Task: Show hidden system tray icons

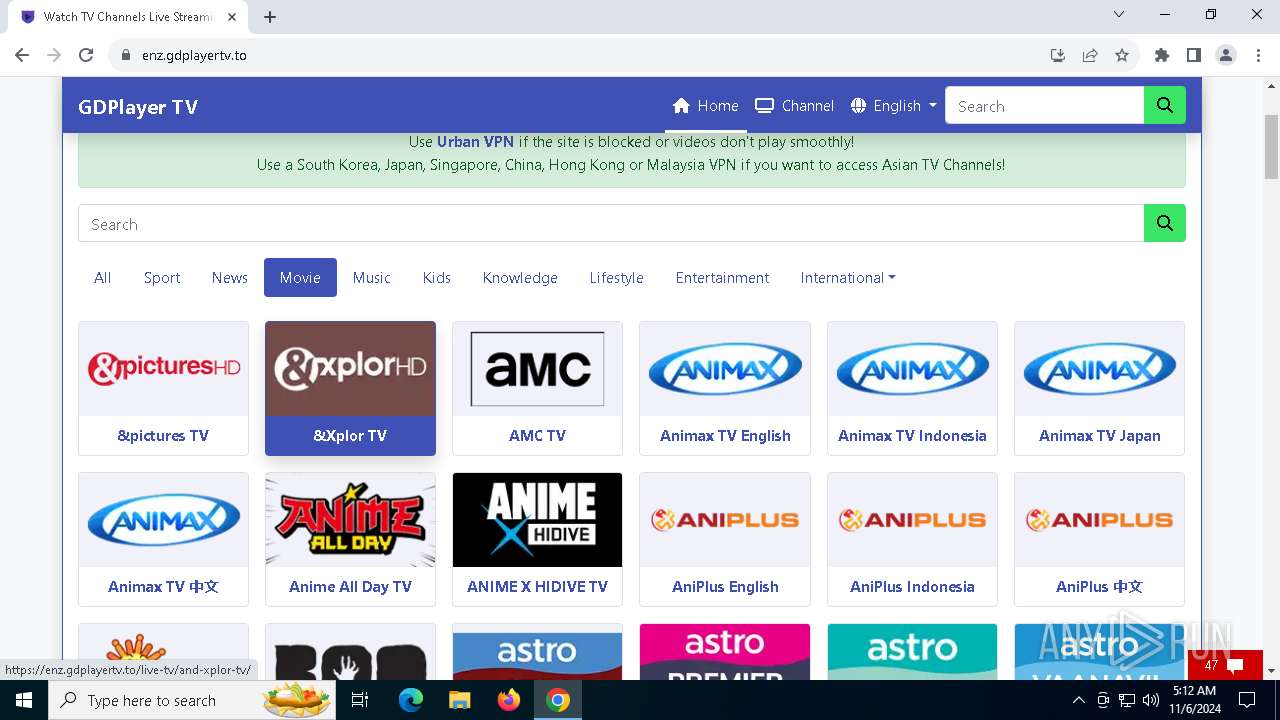Action: coord(1078,700)
